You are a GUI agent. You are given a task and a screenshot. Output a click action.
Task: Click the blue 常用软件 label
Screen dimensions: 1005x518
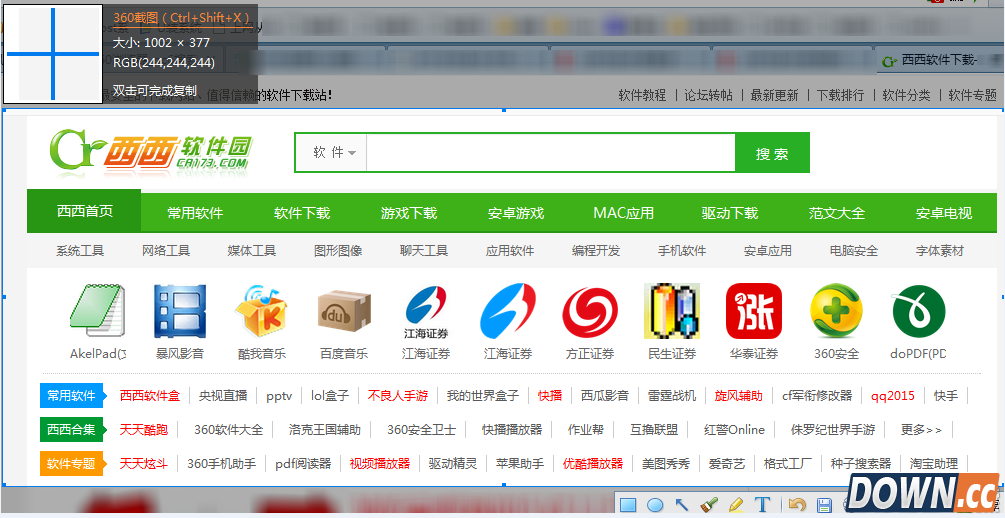pyautogui.click(x=71, y=396)
